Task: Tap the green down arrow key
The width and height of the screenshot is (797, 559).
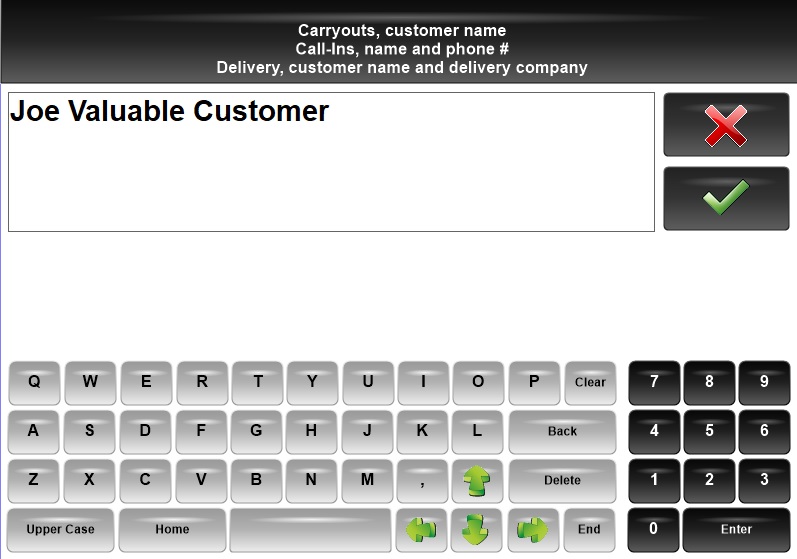Action: coord(476,530)
